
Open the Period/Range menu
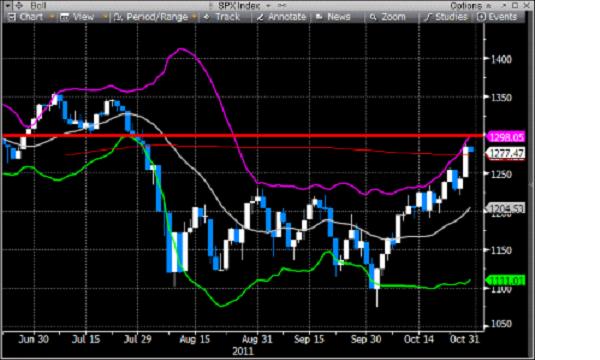tap(157, 17)
